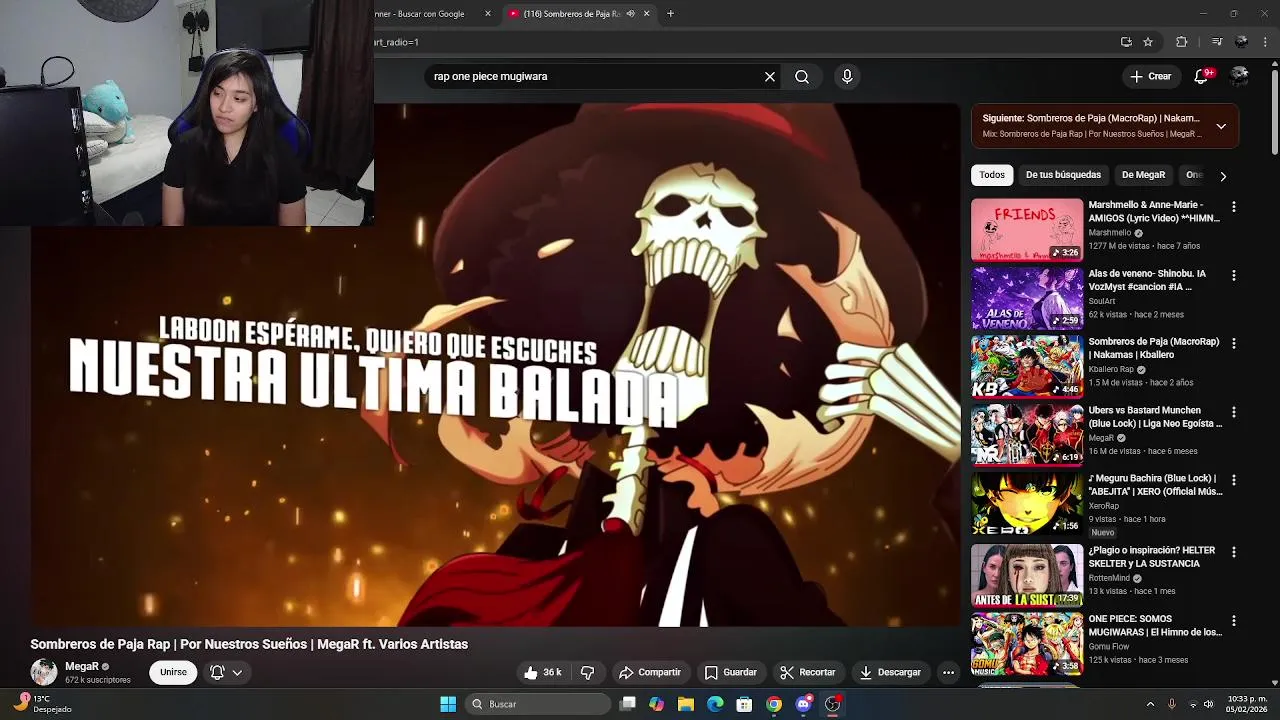Screen dimensions: 1280x720
Task: Open Kballero MacroRap video thumbnail
Action: 1027,366
